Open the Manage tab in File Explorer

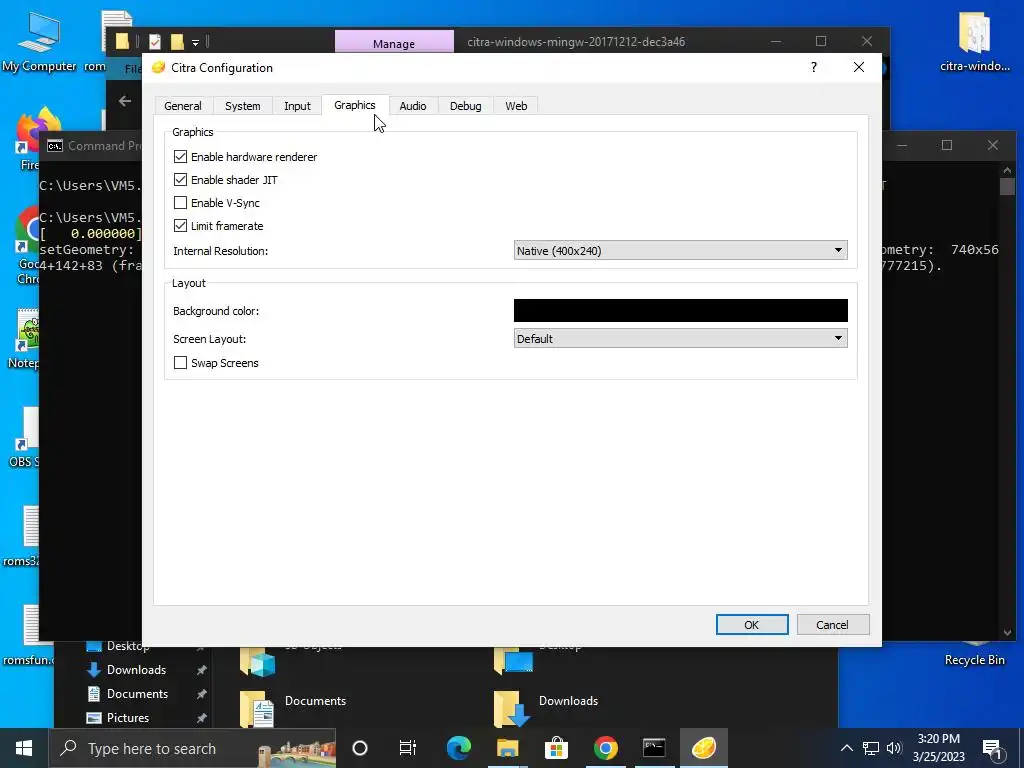click(x=394, y=42)
